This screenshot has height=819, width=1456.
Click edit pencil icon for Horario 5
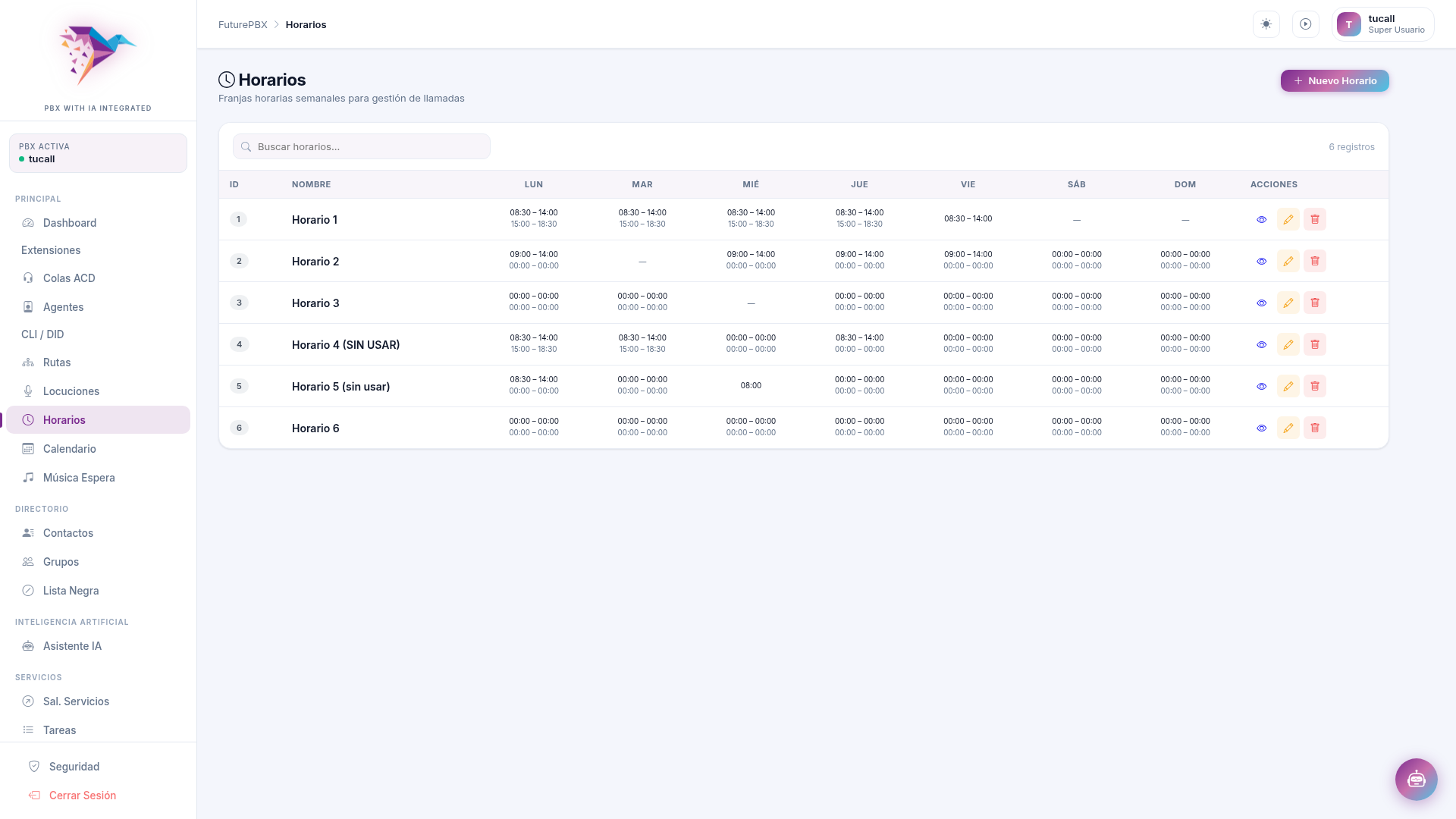[1288, 386]
